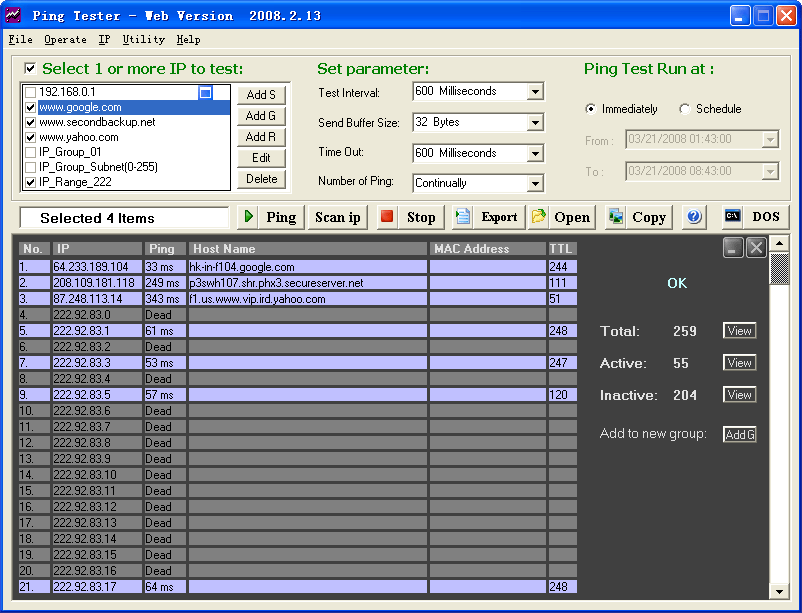The image size is (802, 613).
Task: Click the MAC Address column header
Action: pos(487,249)
